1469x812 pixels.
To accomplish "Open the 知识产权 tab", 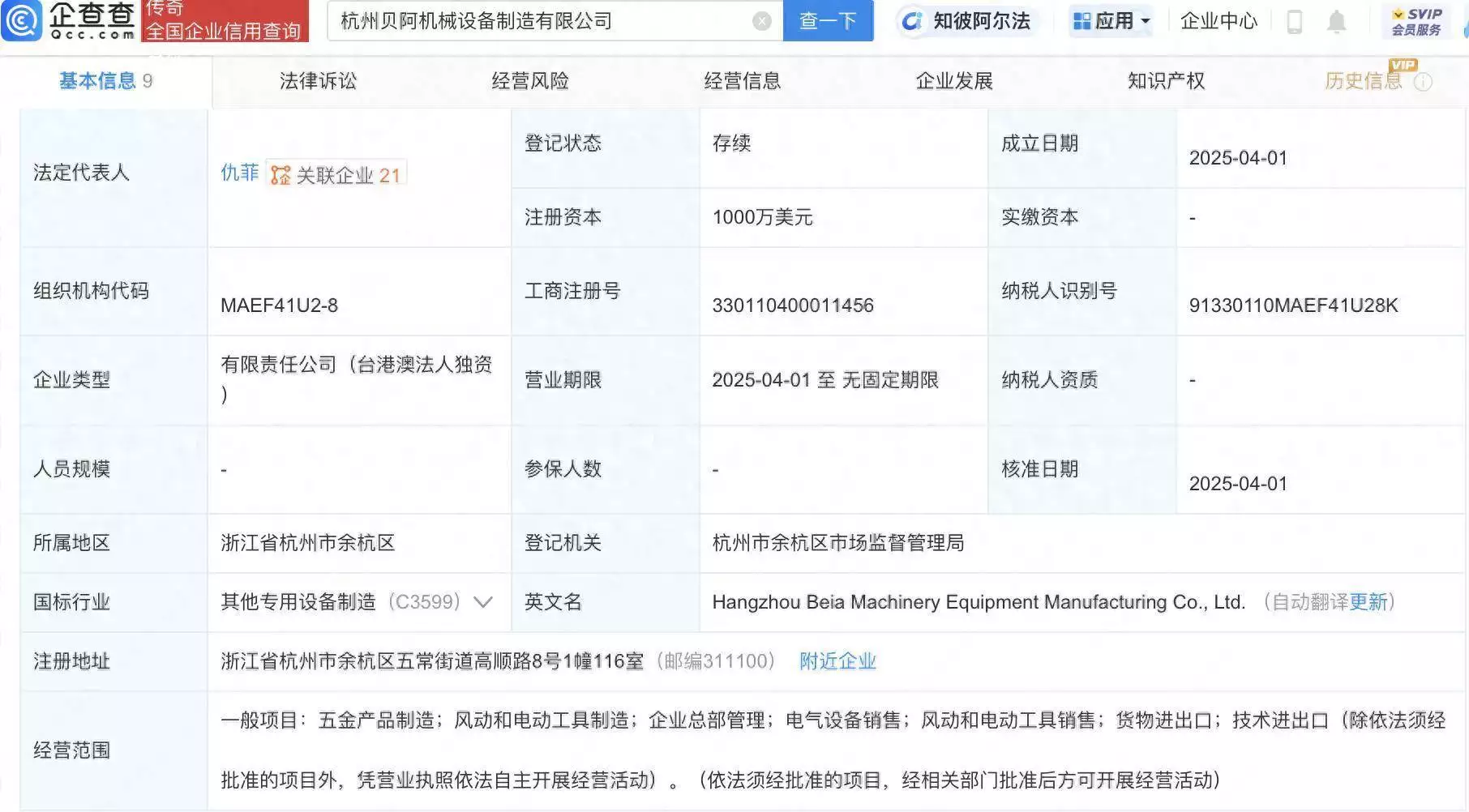I will click(1166, 81).
